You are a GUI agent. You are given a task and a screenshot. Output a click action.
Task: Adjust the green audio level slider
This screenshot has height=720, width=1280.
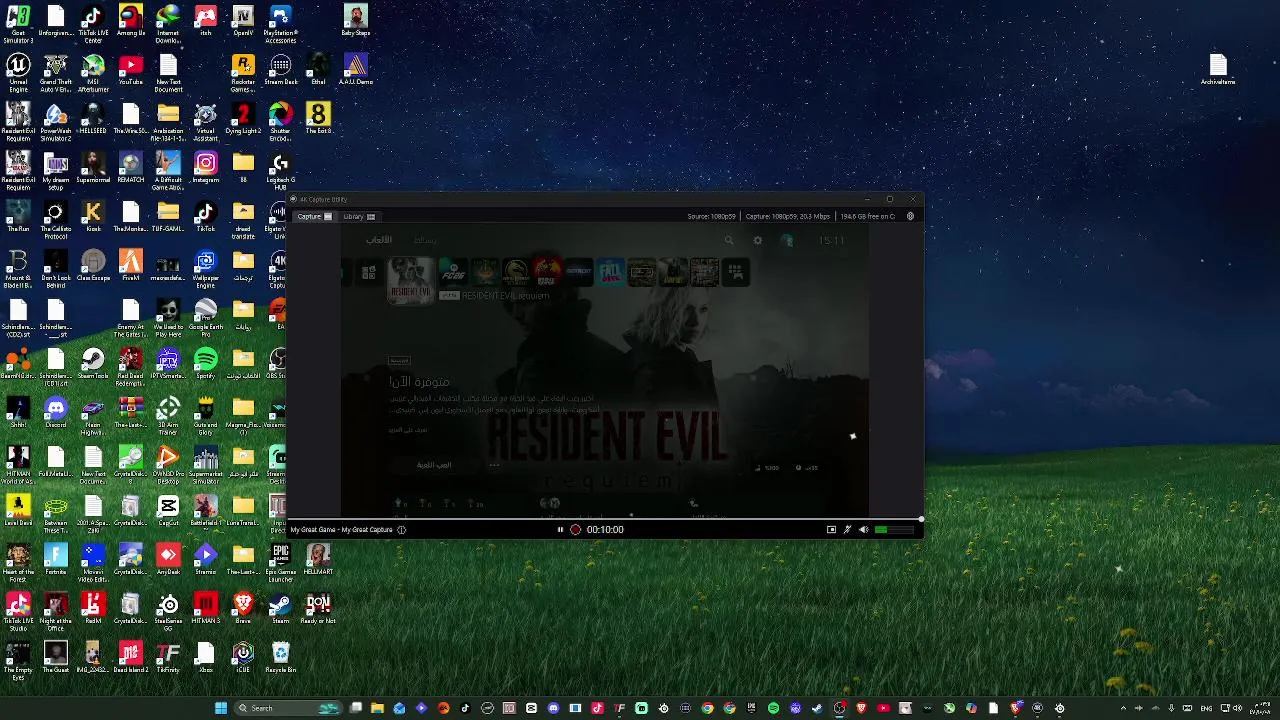(895, 530)
